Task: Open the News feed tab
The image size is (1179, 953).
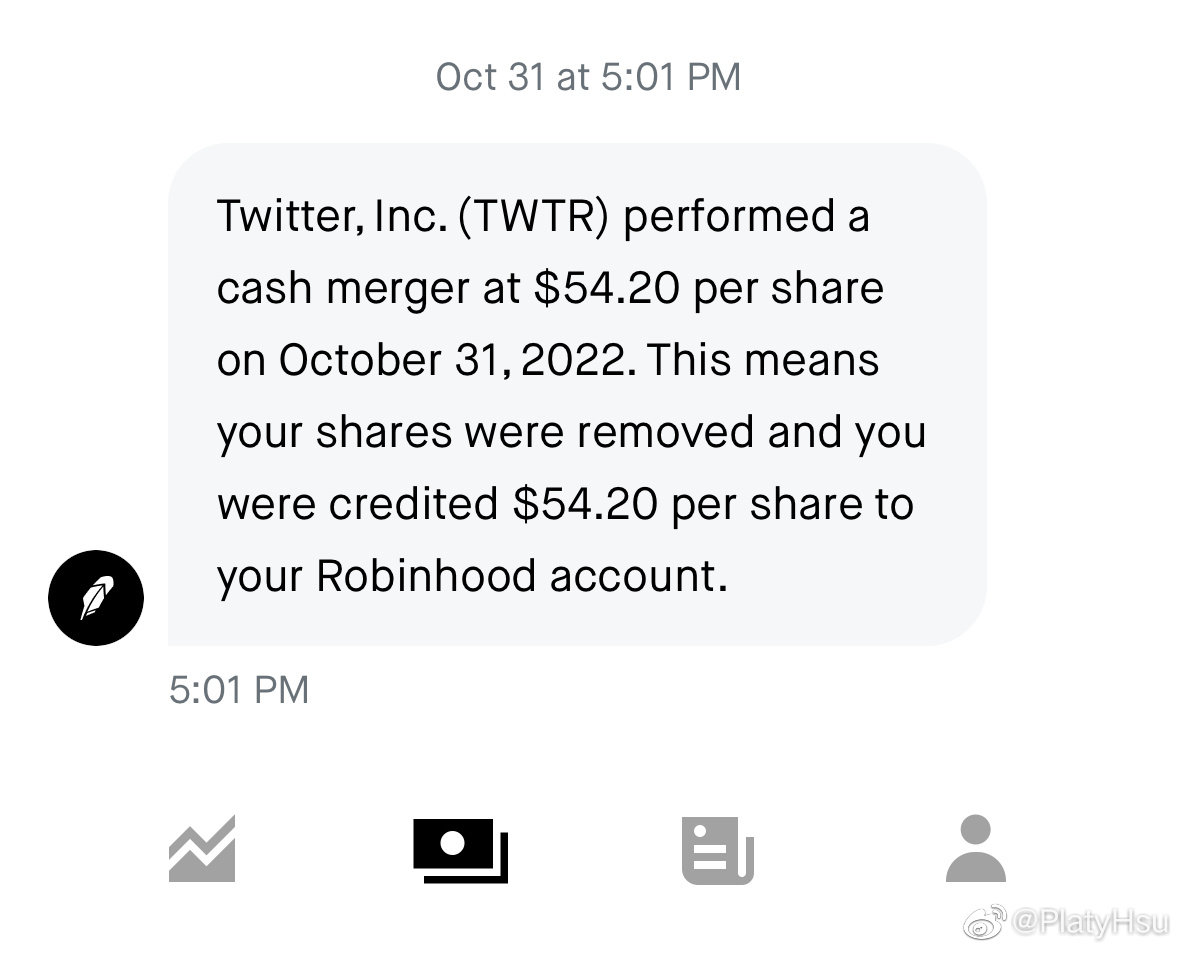Action: pyautogui.click(x=717, y=850)
